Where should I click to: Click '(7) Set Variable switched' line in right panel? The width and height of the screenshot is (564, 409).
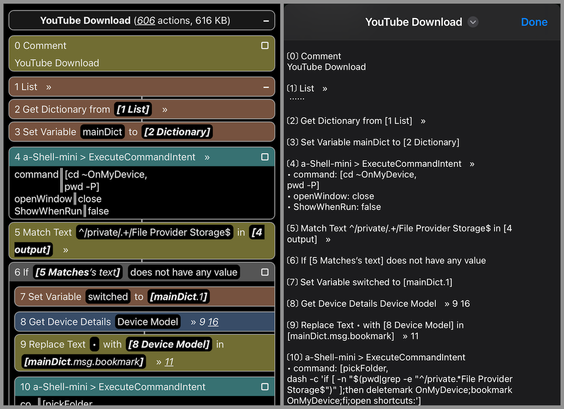point(369,282)
